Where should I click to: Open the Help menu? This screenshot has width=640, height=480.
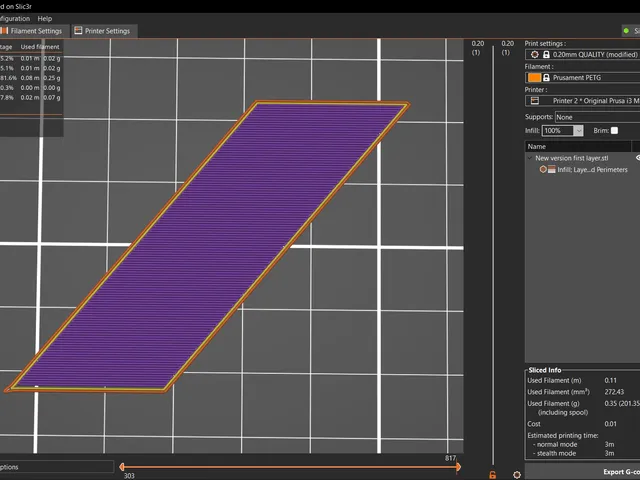pyautogui.click(x=44, y=18)
